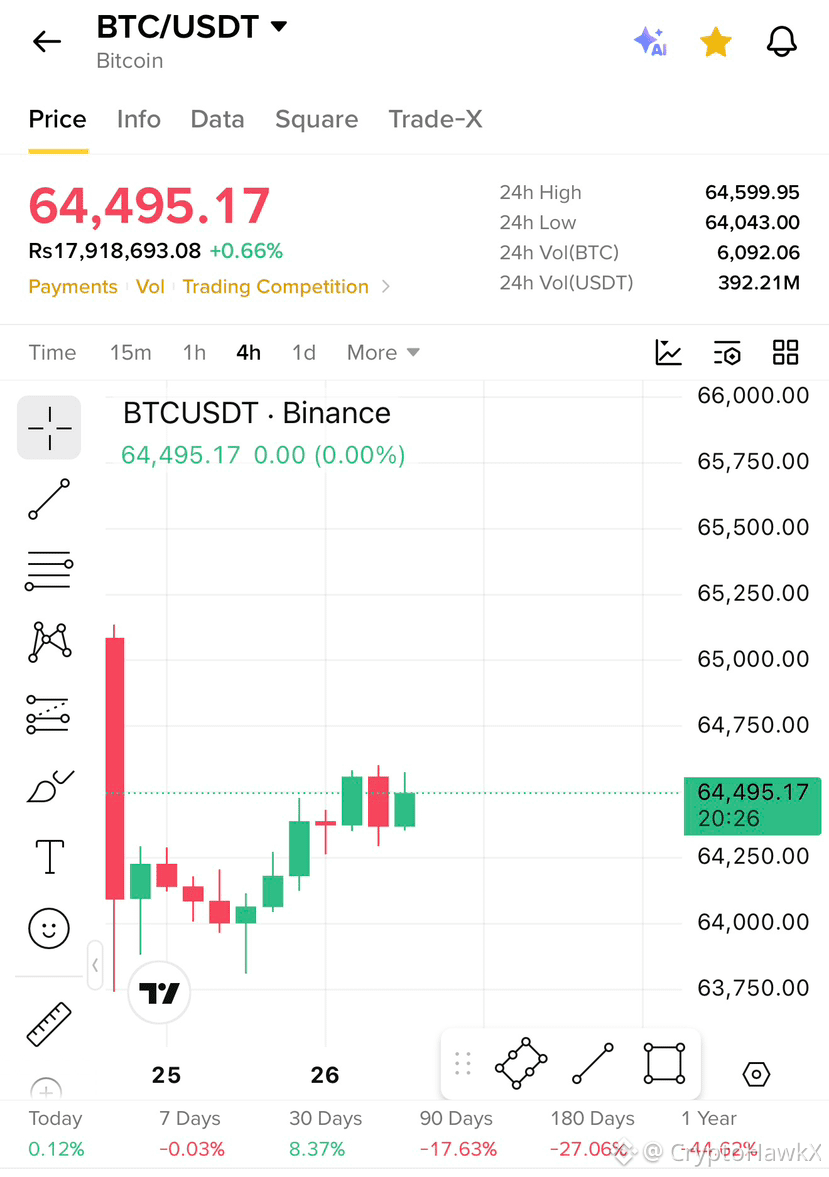829x1177 pixels.
Task: Click the TradingView logo badge
Action: 159,992
